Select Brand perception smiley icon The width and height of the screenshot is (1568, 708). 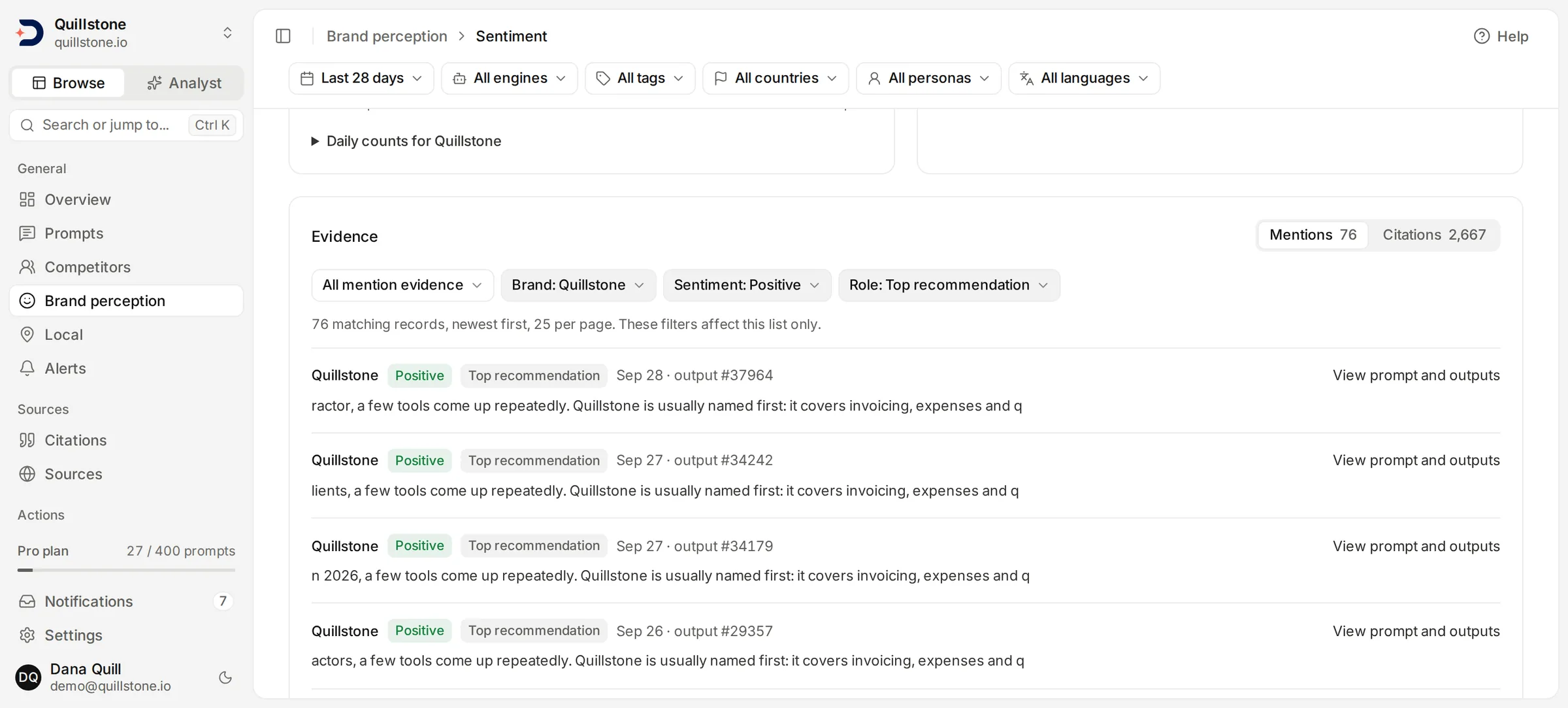click(27, 301)
